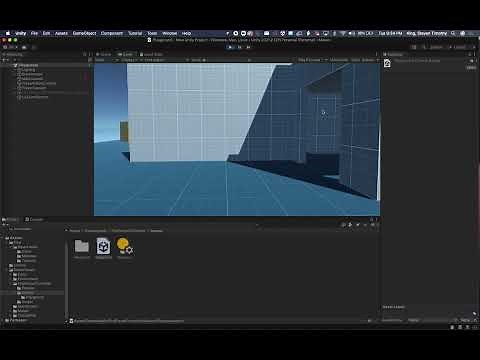This screenshot has width=480, height=360.
Task: Open the Unity application menu
Action: point(21,33)
